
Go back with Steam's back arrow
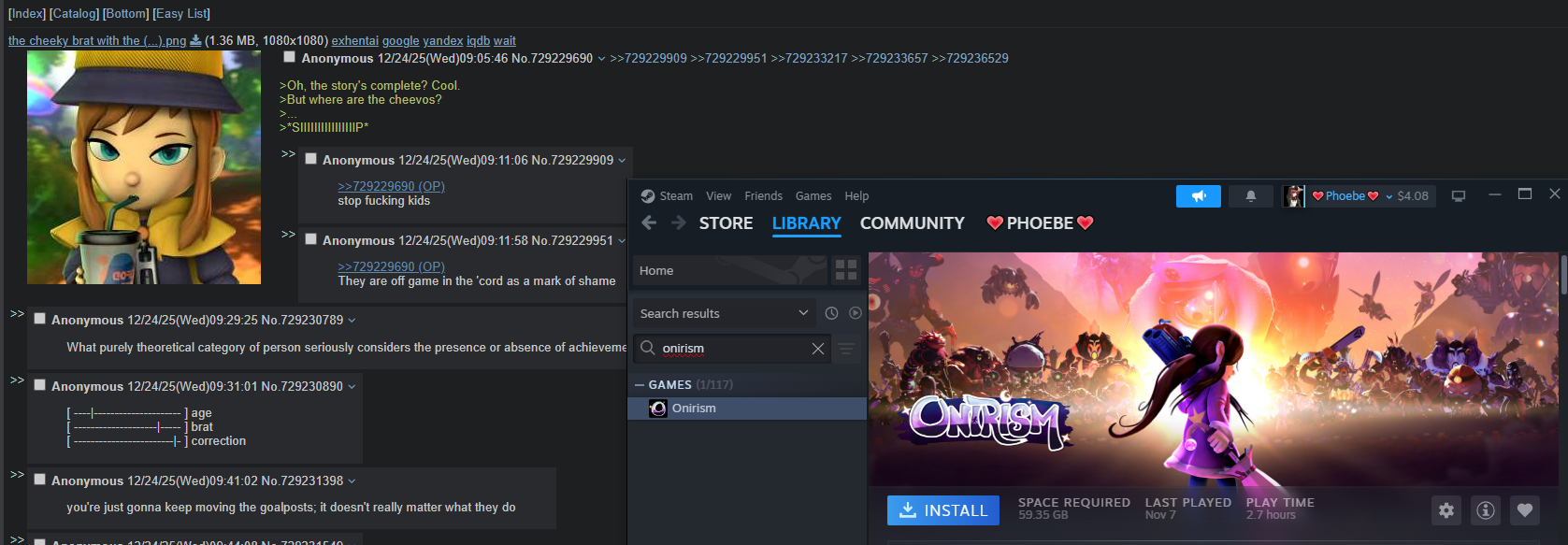649,222
